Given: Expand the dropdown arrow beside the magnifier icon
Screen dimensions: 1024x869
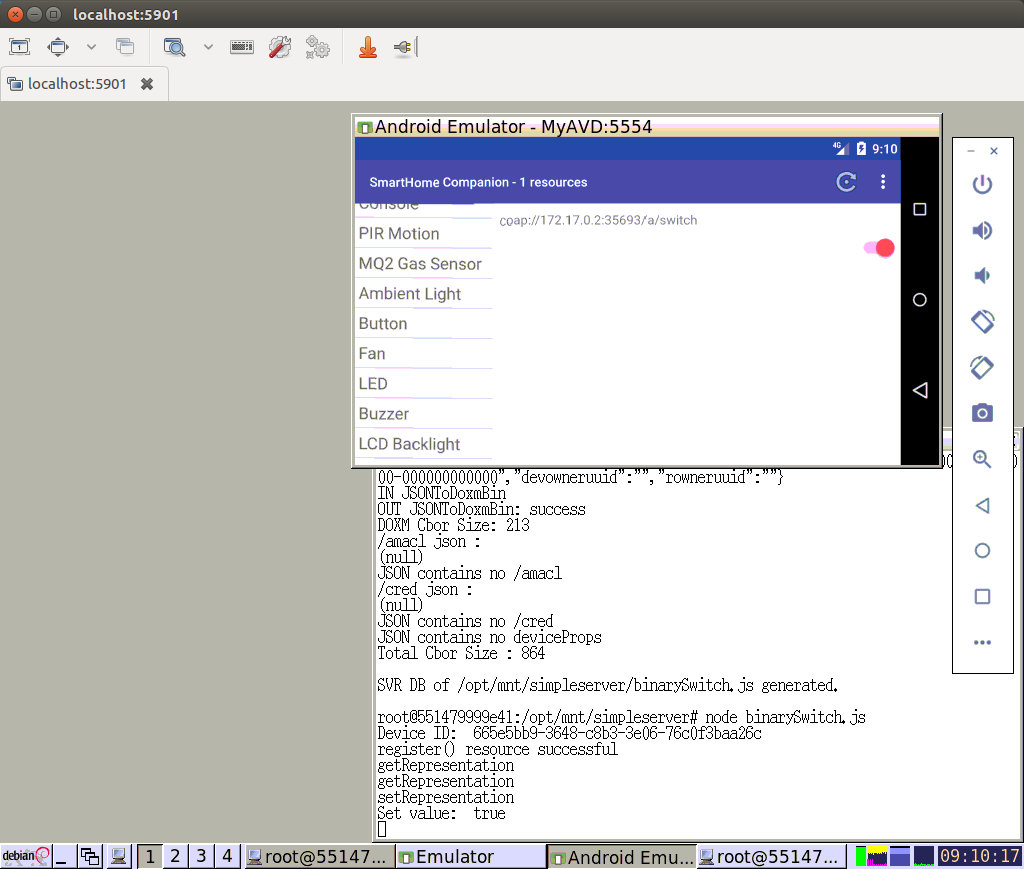Looking at the screenshot, I should pyautogui.click(x=208, y=47).
